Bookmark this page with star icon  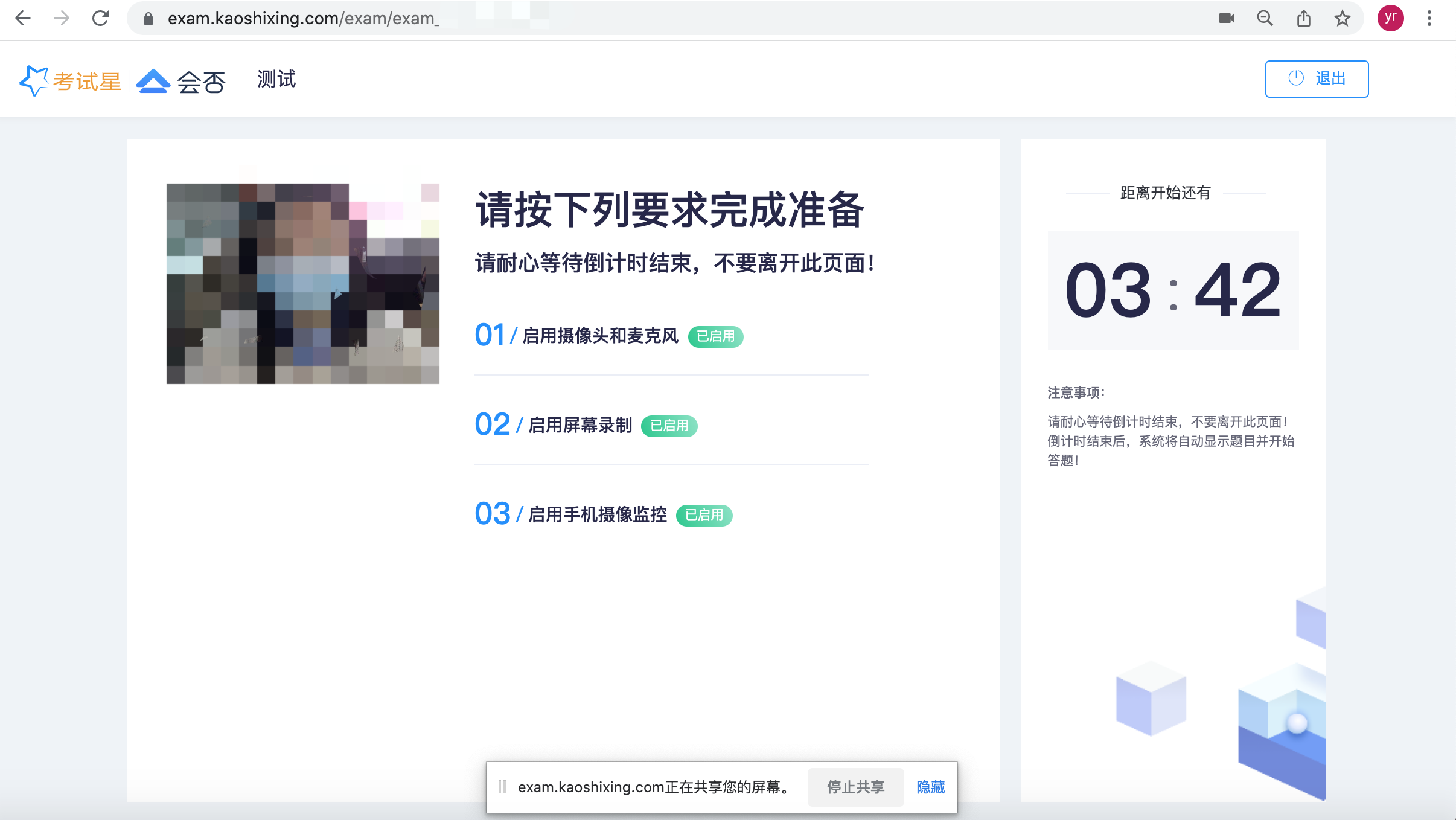(x=1342, y=18)
